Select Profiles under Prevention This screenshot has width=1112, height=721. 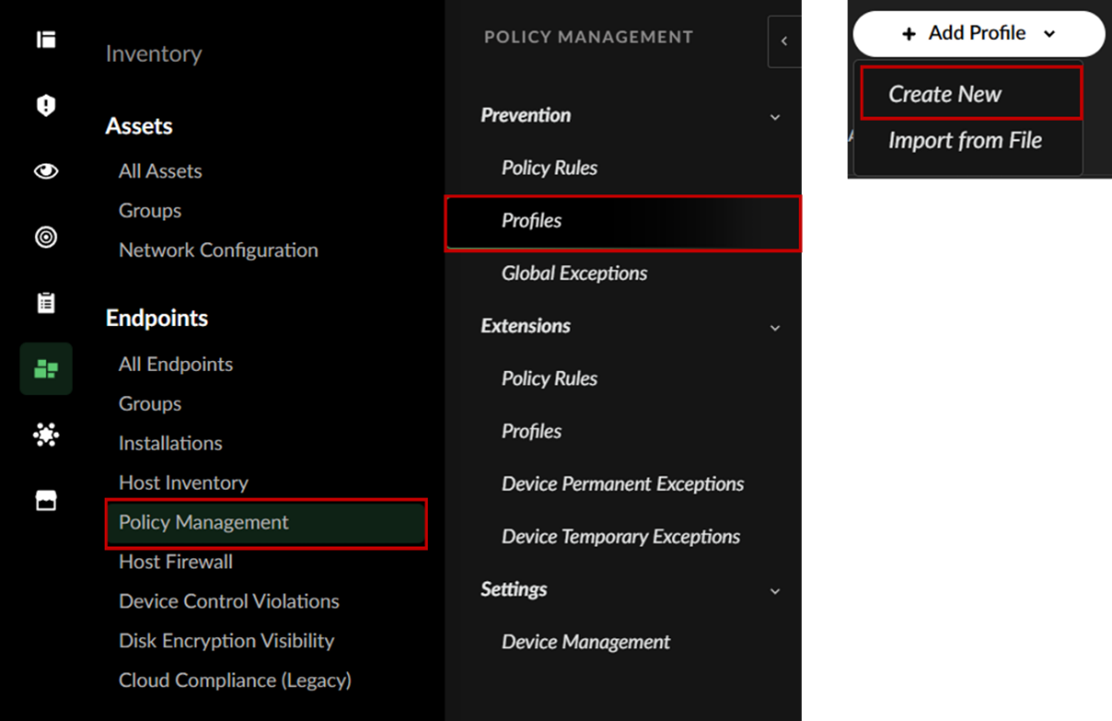[x=532, y=221]
